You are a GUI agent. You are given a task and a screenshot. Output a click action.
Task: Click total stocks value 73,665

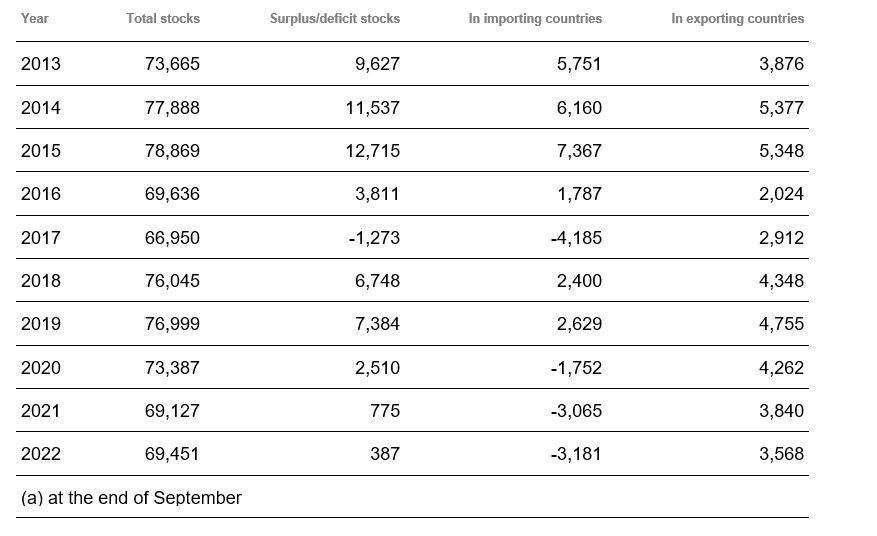[172, 64]
